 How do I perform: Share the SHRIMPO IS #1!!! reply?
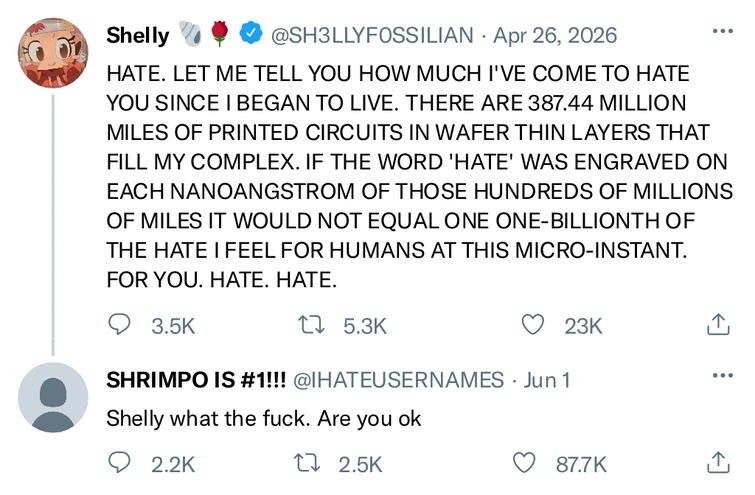pyautogui.click(x=716, y=463)
